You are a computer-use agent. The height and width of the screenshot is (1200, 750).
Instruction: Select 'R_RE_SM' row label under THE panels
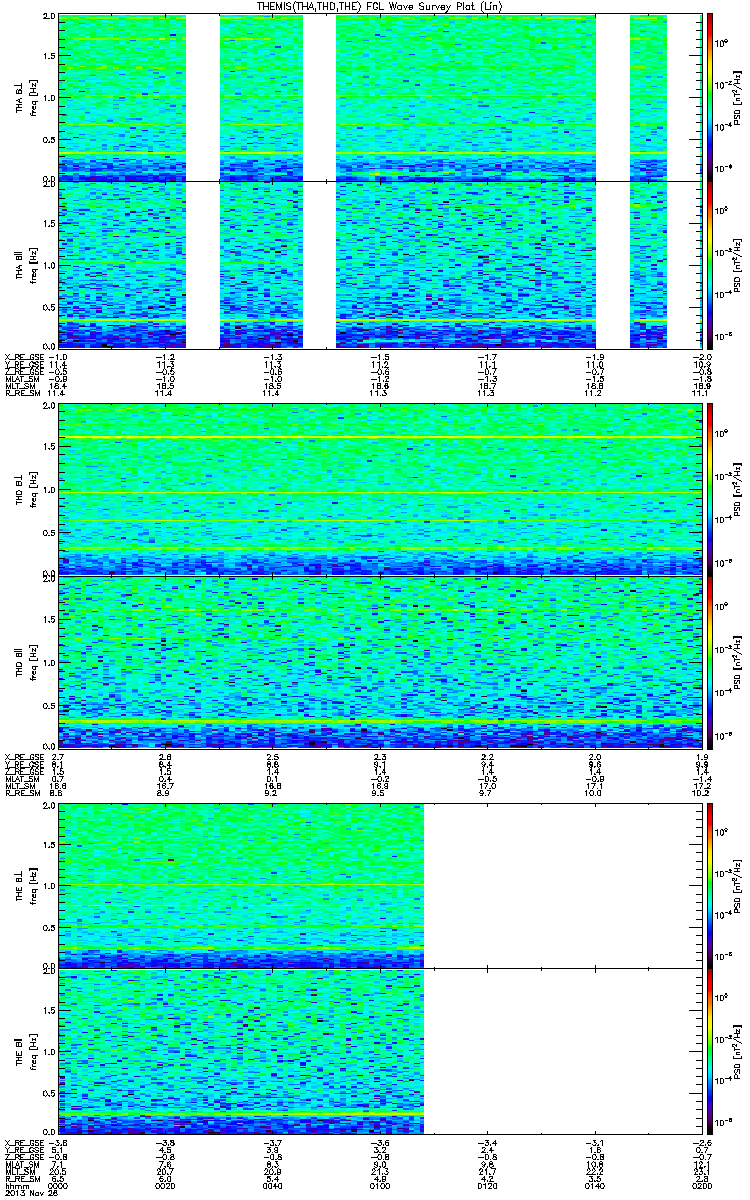click(22, 1181)
